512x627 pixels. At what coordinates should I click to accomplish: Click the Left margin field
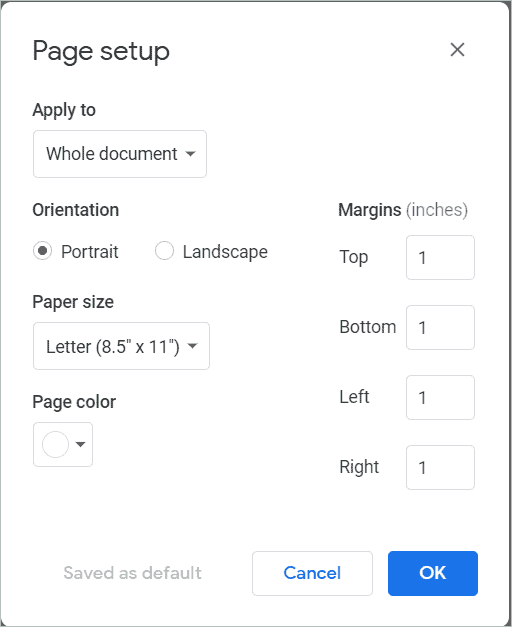[440, 397]
